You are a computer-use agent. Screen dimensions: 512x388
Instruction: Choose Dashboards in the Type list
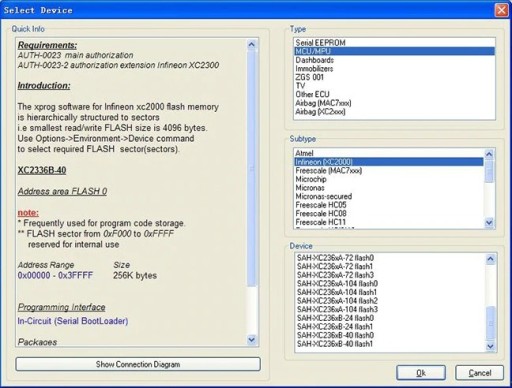point(394,60)
